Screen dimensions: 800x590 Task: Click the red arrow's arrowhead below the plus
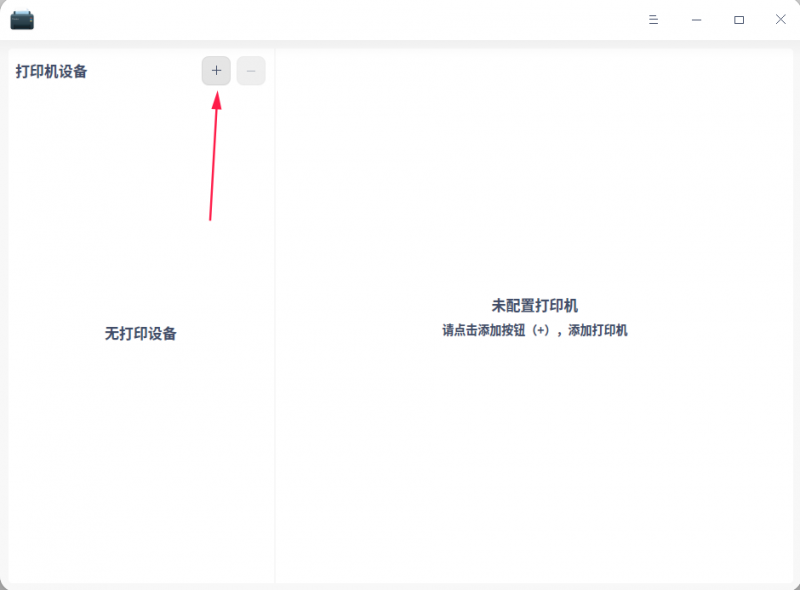(x=217, y=100)
